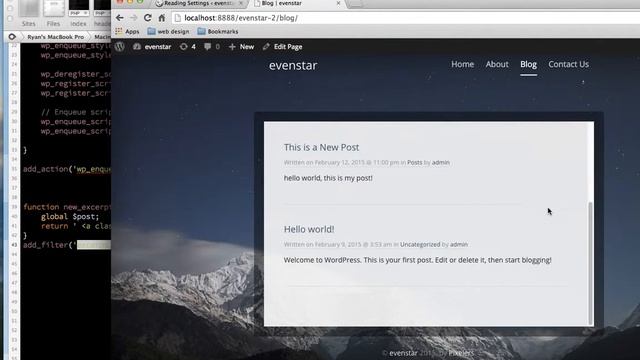Click the forward navigation arrow

133,18
